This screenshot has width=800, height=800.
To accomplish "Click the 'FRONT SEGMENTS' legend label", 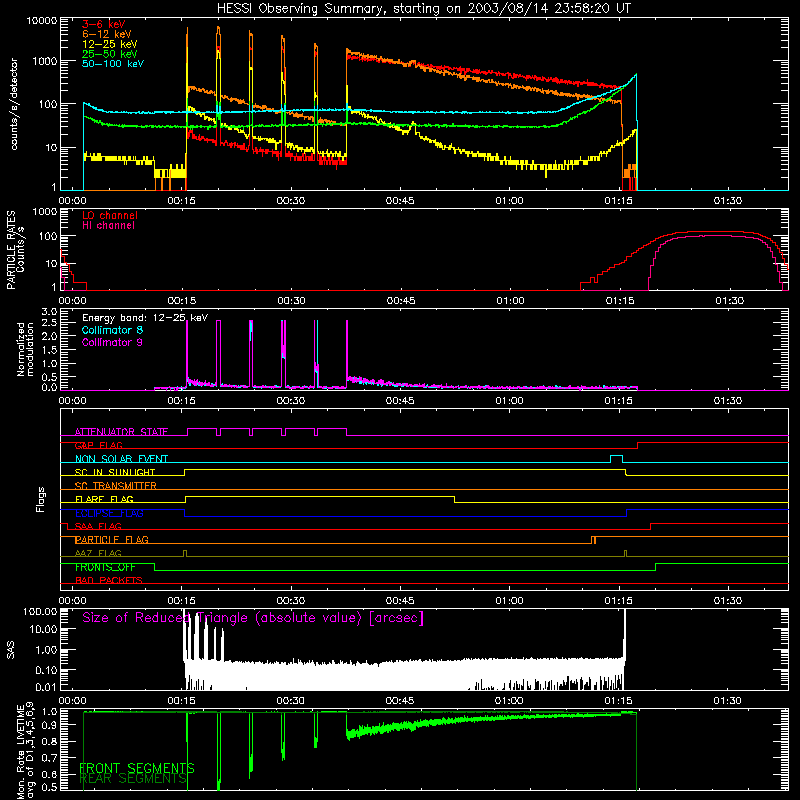I will [137, 768].
